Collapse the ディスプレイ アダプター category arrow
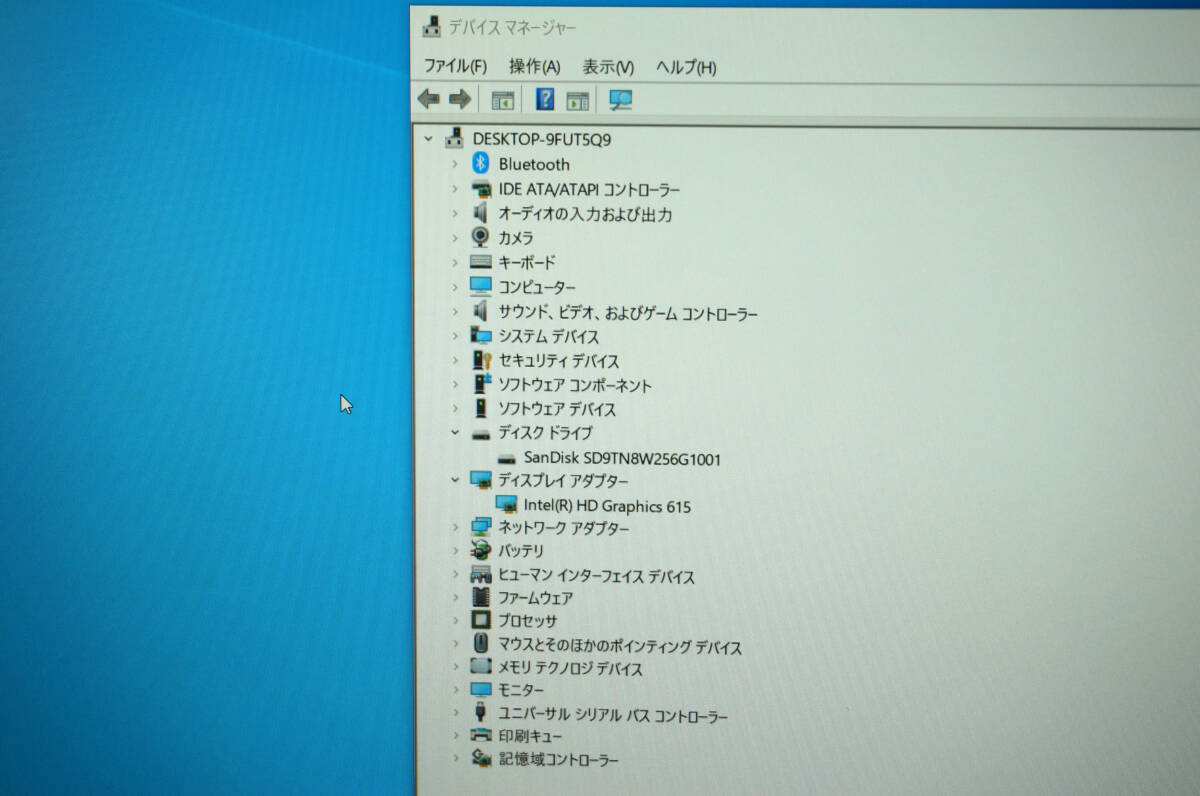Screen dimensions: 1200x796 coord(454,480)
